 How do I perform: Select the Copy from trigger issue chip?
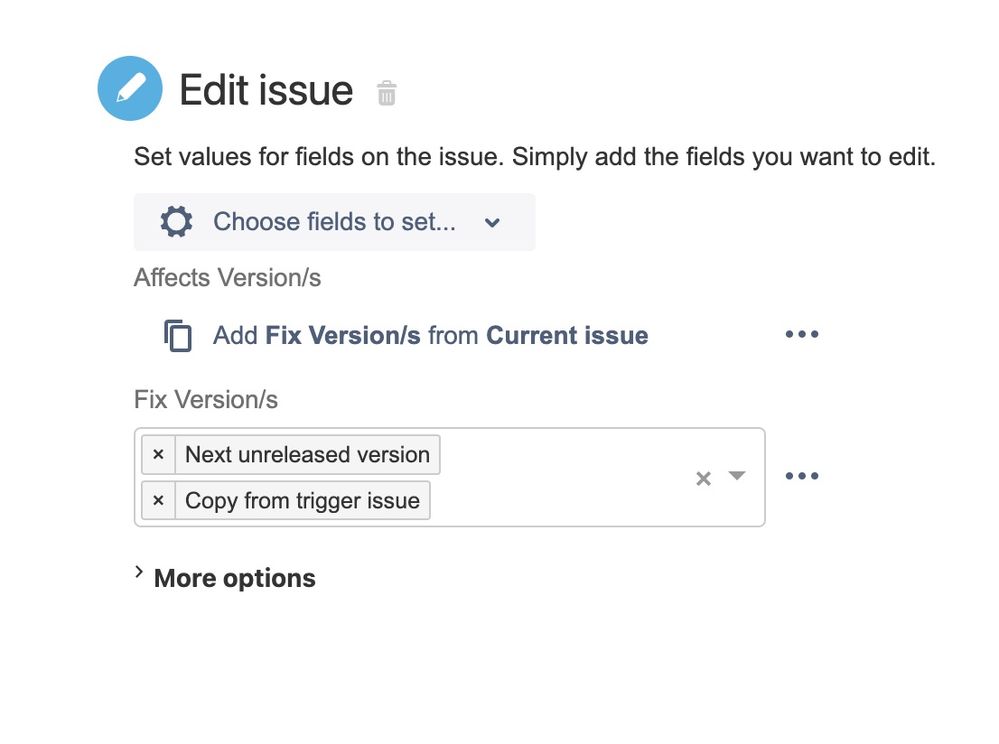point(303,501)
